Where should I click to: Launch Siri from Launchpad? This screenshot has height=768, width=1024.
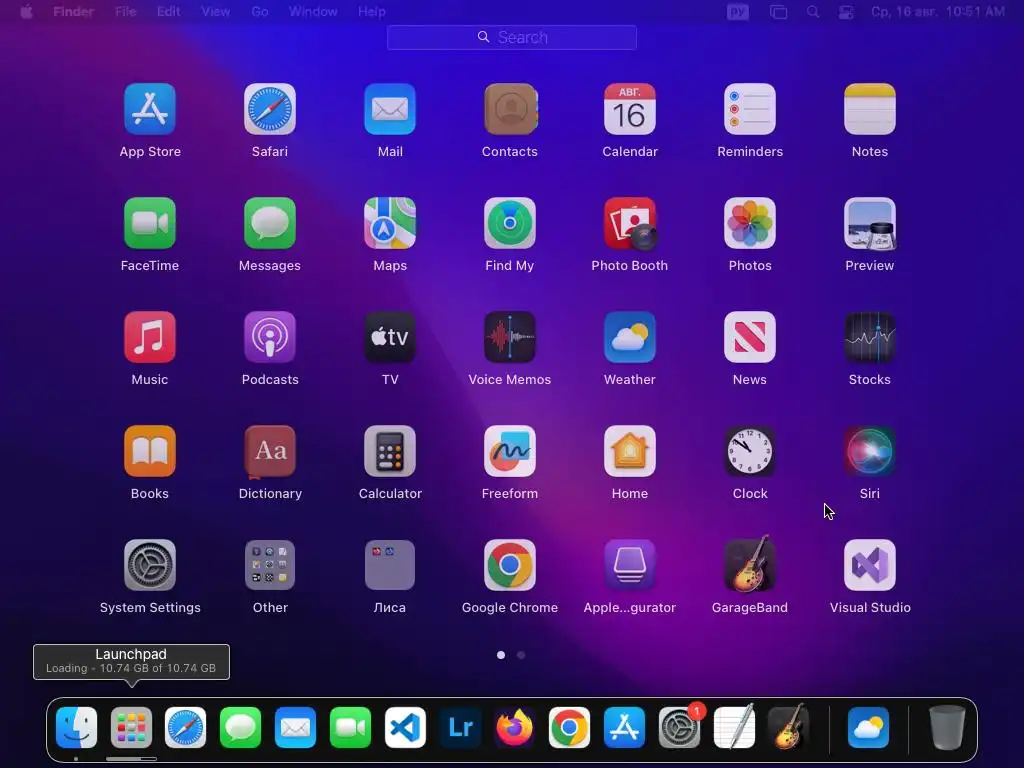tap(870, 451)
